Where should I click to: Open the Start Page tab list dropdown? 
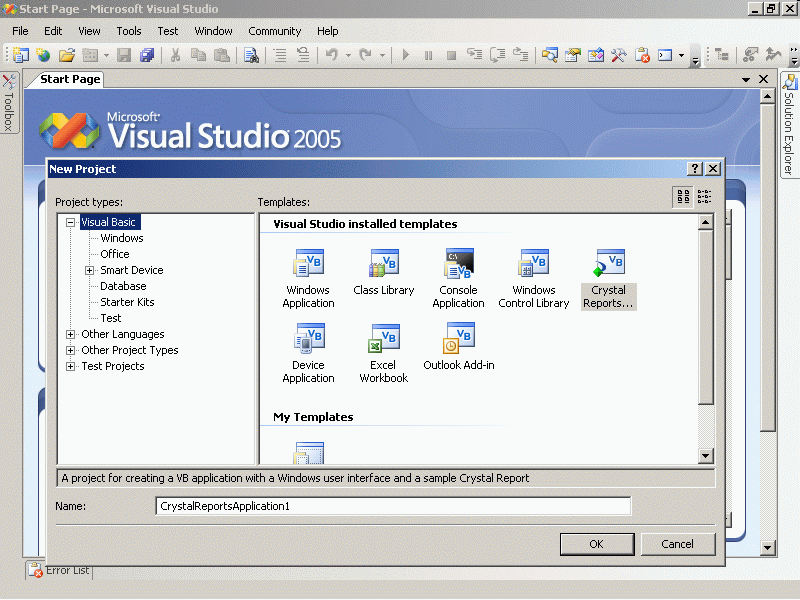coord(746,80)
